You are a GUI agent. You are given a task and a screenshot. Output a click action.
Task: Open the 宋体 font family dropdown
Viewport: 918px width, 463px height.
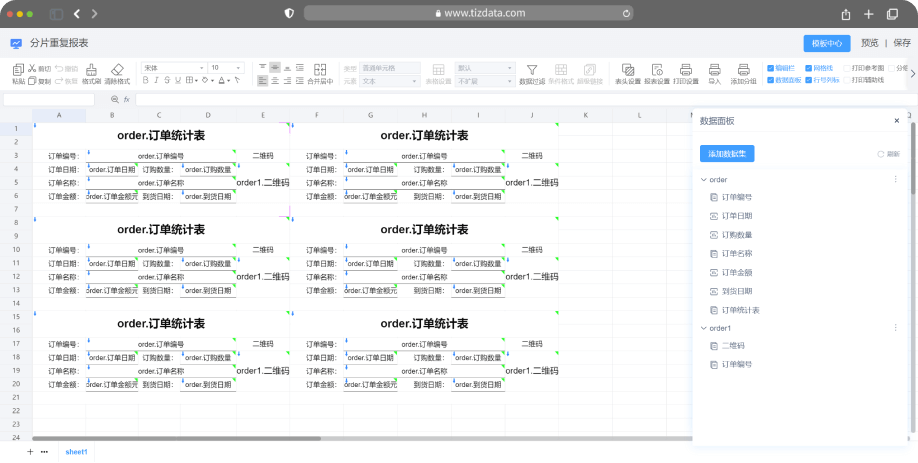click(x=172, y=68)
